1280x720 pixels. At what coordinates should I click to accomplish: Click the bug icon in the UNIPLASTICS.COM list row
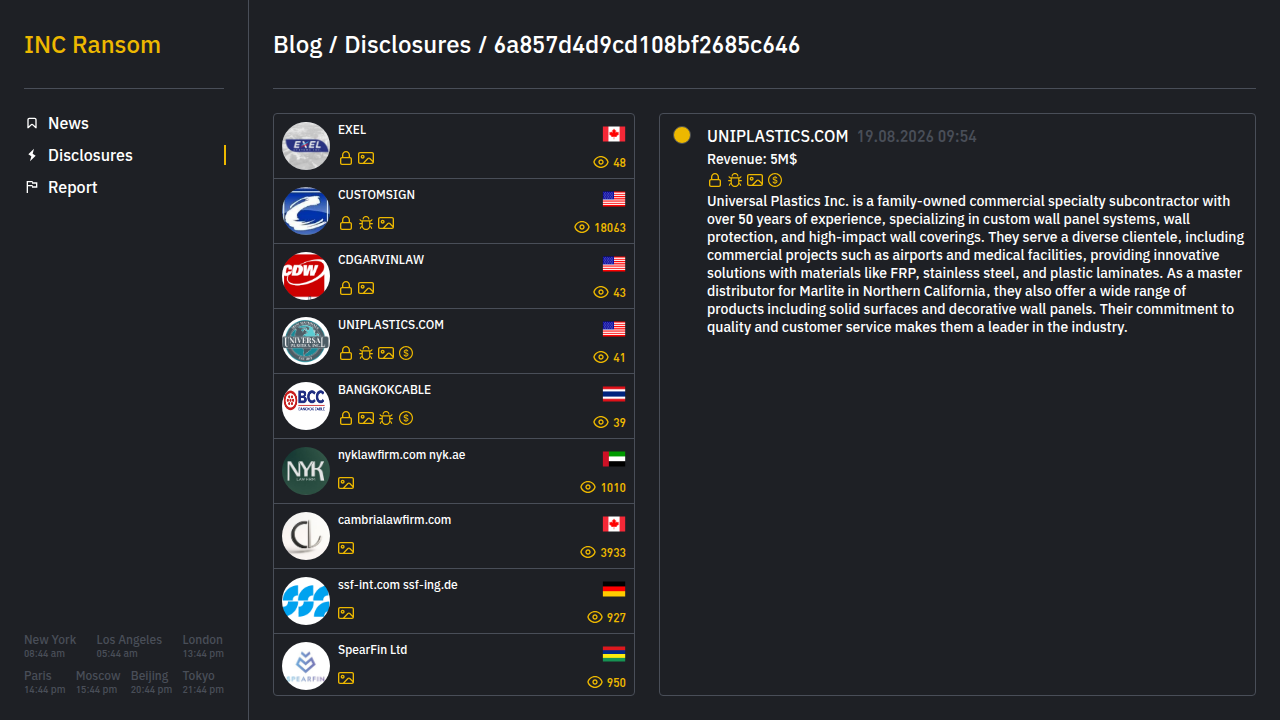(366, 353)
